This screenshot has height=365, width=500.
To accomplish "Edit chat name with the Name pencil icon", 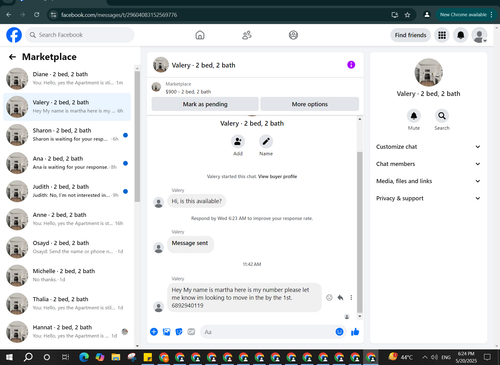I will click(266, 142).
